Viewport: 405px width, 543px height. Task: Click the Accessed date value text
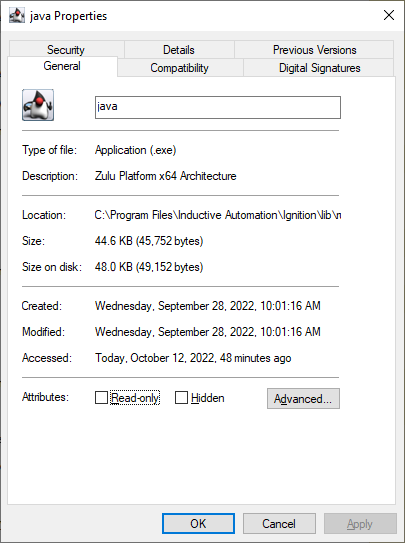[193, 358]
